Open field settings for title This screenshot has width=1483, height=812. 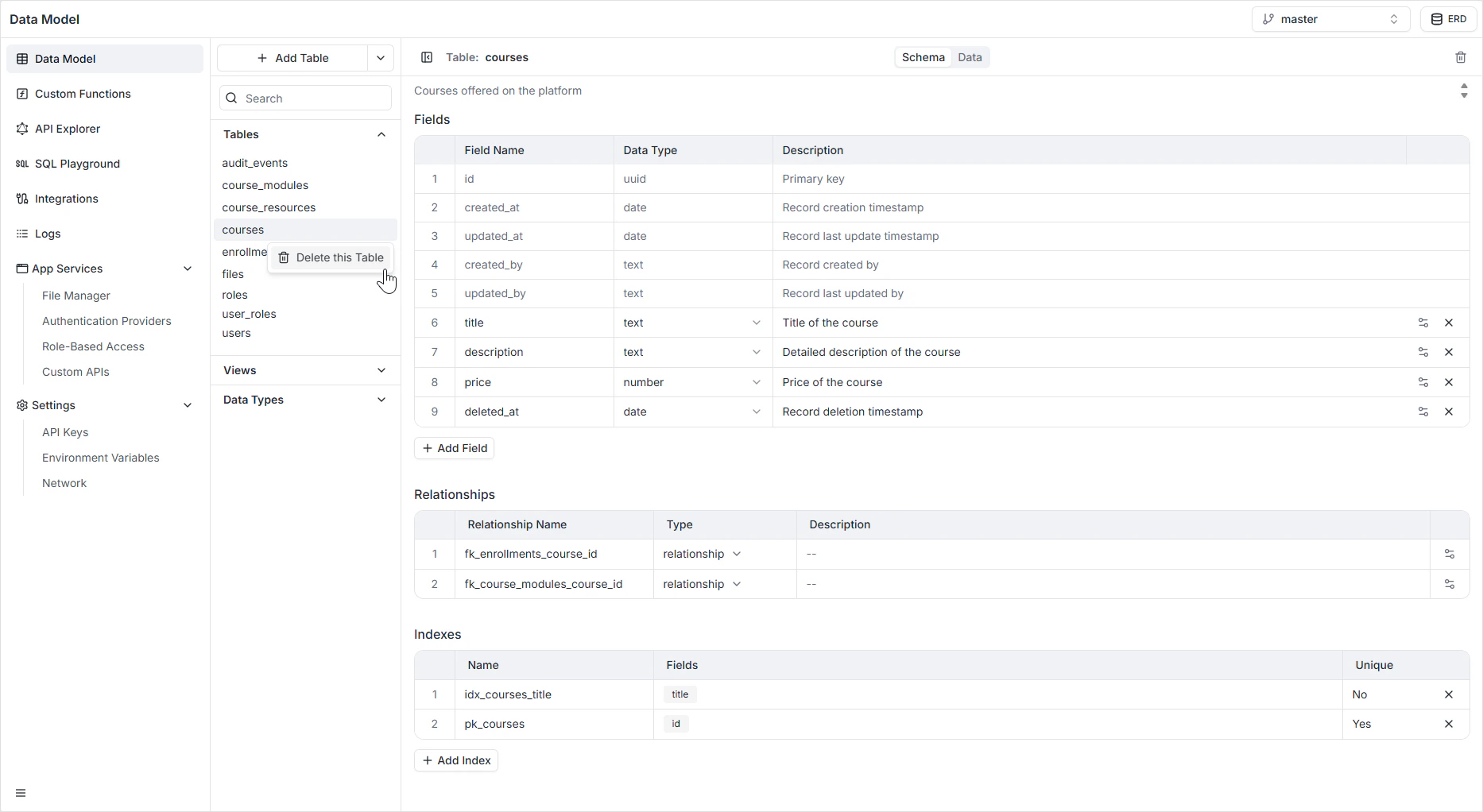pyautogui.click(x=1423, y=323)
